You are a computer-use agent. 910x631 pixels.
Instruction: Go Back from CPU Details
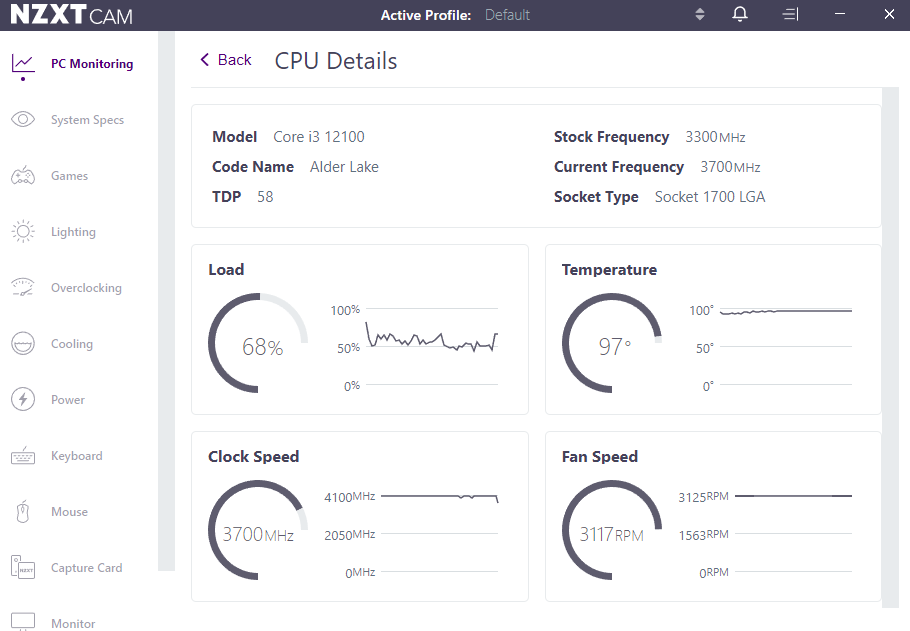(225, 60)
